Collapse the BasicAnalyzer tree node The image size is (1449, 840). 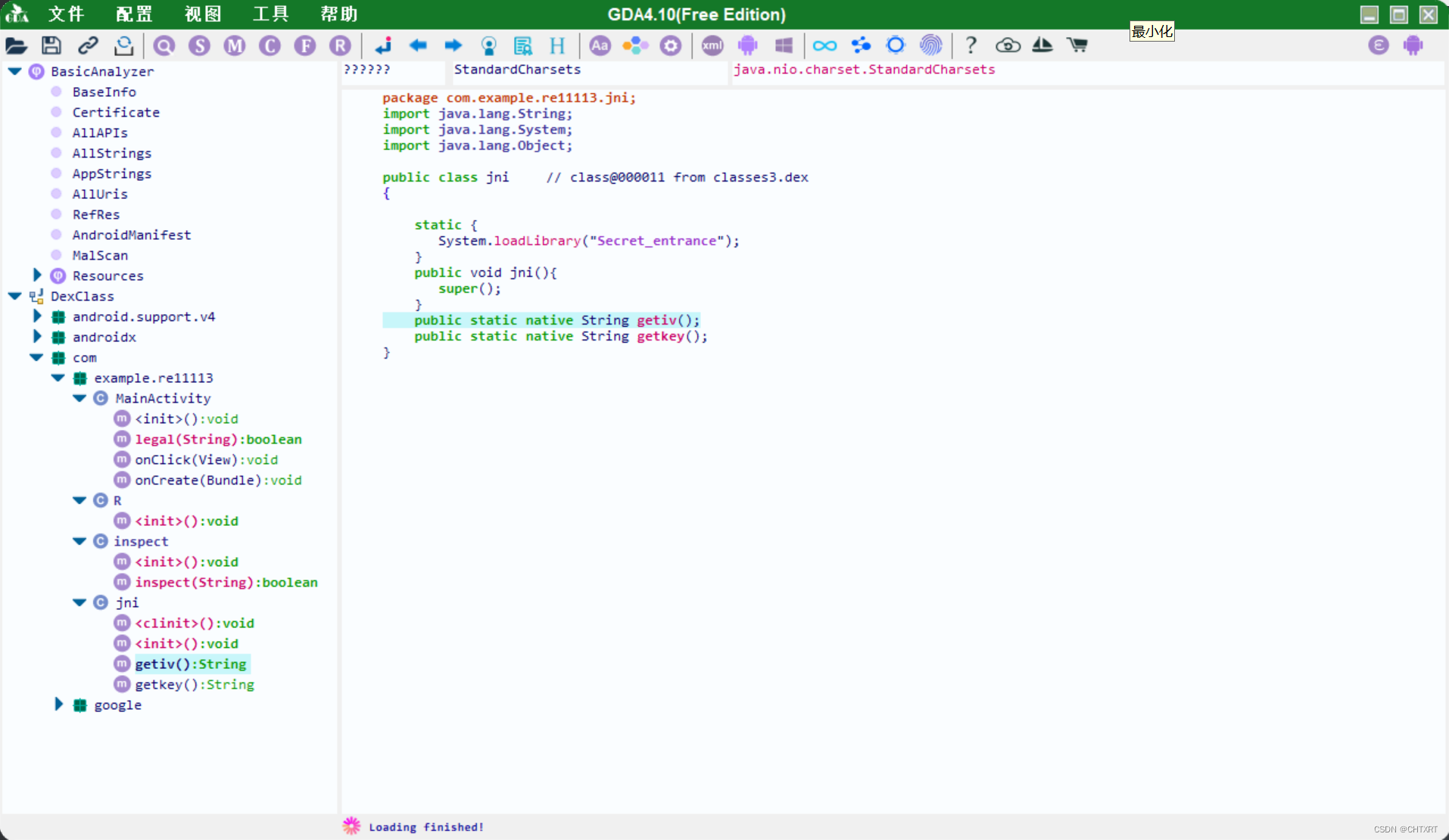coord(14,71)
